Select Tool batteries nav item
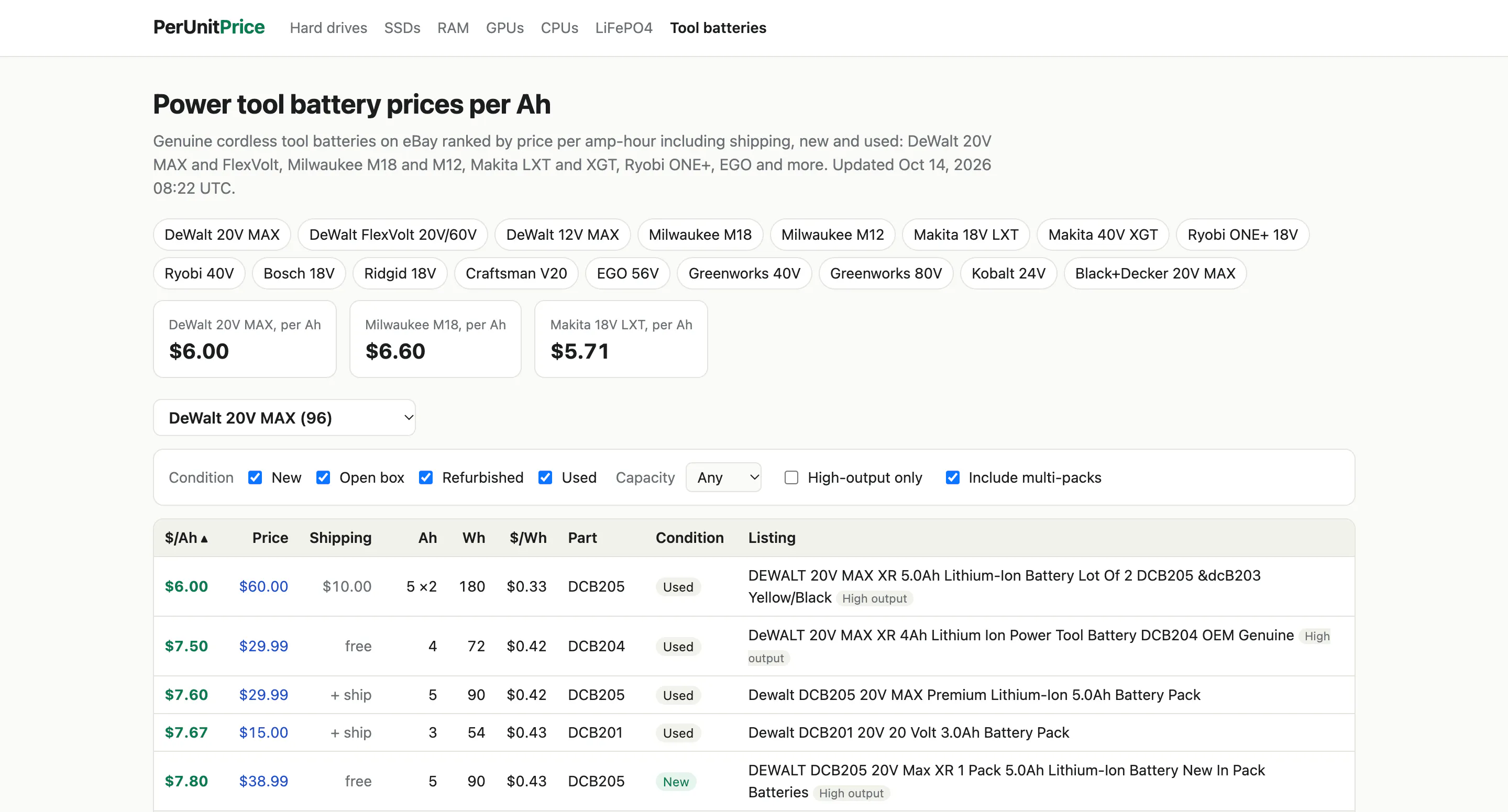This screenshot has height=812, width=1508. tap(718, 28)
